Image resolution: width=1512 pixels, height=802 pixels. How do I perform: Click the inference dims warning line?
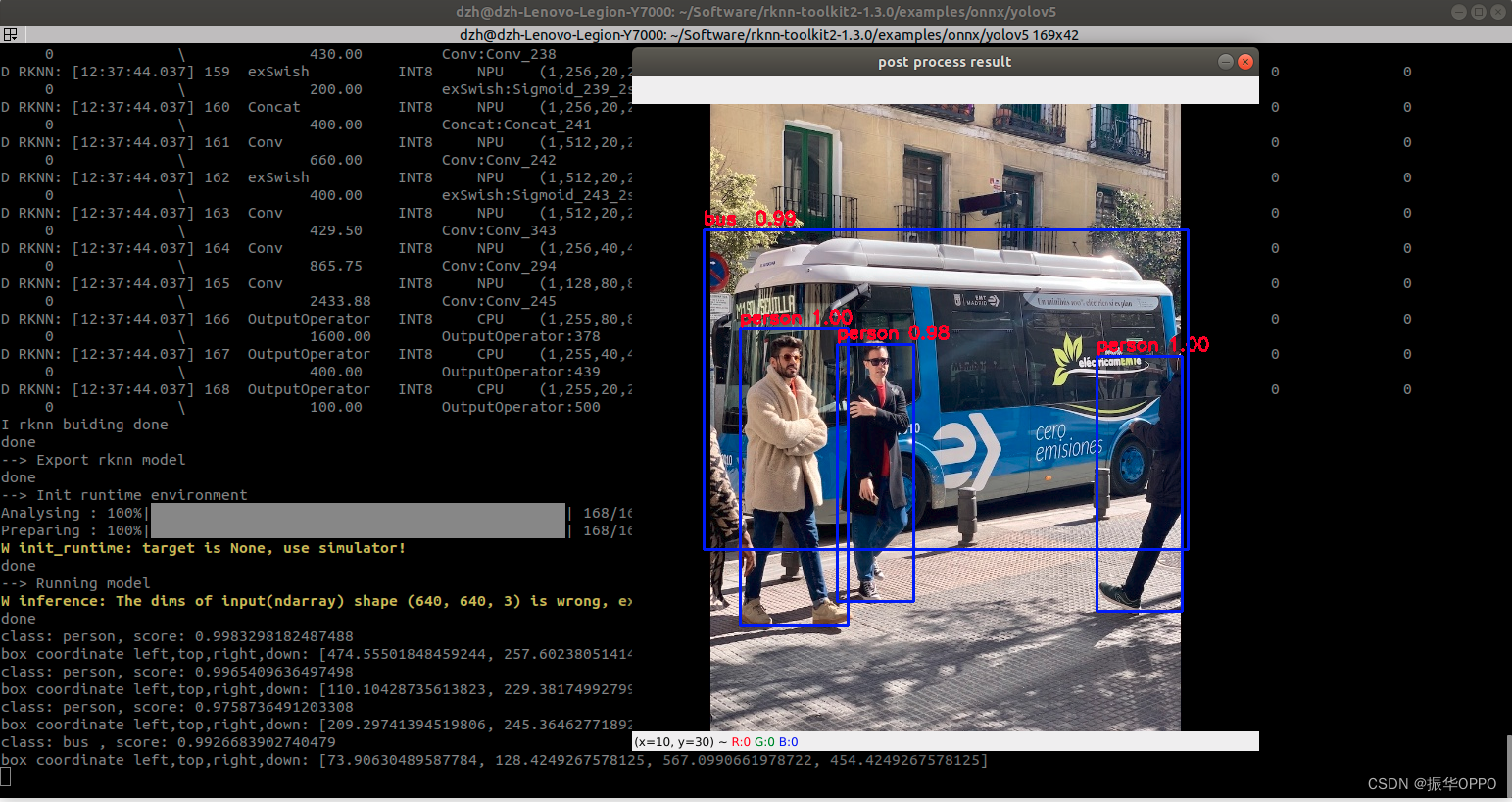pos(316,601)
